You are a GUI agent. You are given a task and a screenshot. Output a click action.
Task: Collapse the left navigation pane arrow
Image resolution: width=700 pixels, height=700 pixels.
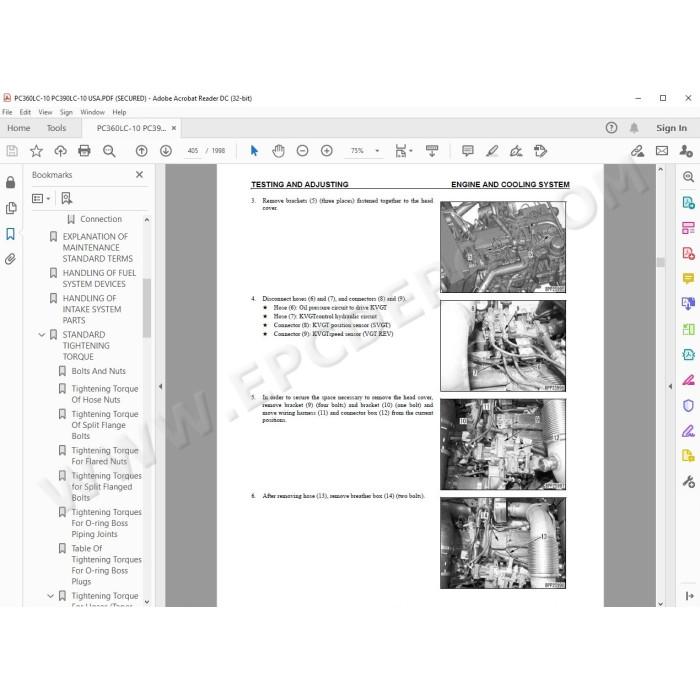pyautogui.click(x=160, y=387)
